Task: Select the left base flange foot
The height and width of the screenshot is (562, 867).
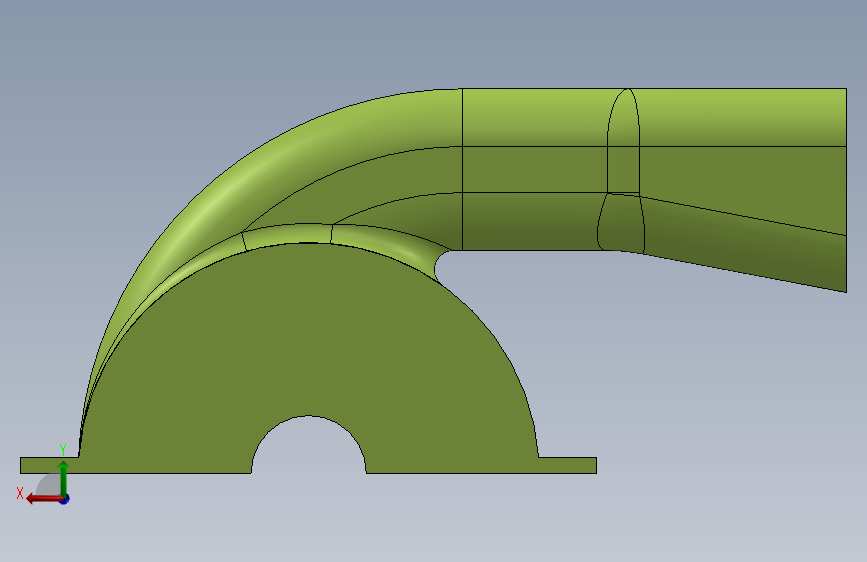Action: pos(50,465)
